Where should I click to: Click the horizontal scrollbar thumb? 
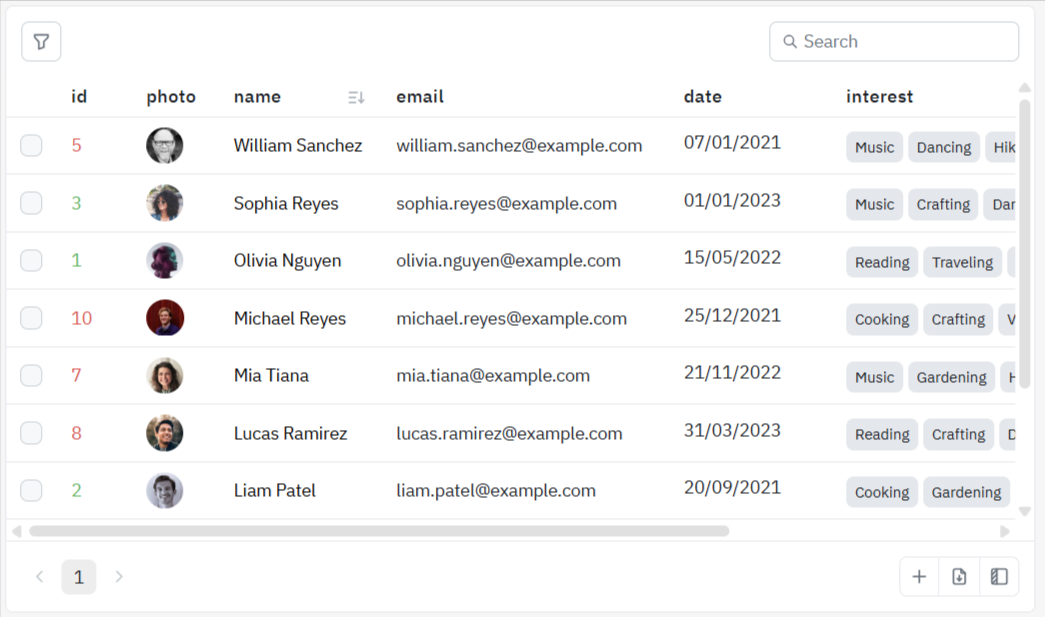tap(380, 531)
